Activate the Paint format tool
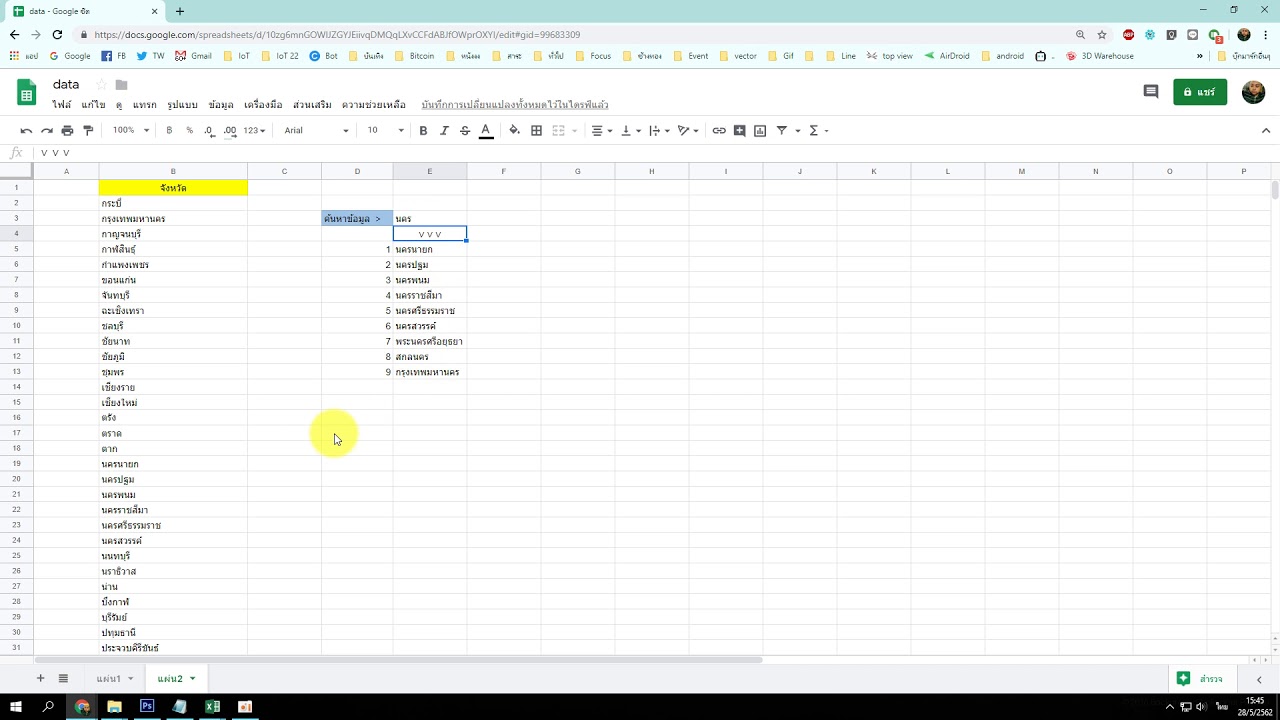This screenshot has height=720, width=1280. pos(88,130)
